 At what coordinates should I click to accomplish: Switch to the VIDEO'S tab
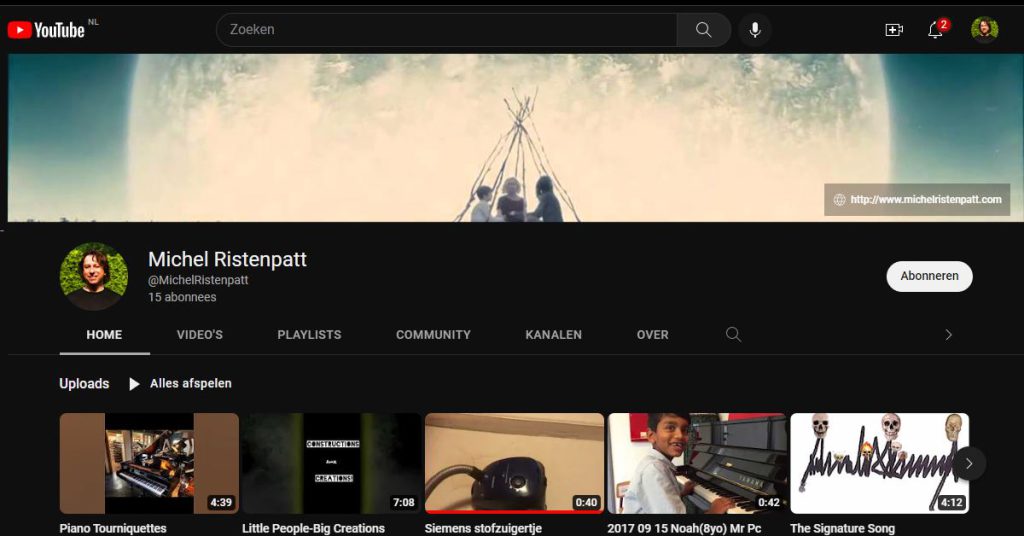(x=200, y=335)
